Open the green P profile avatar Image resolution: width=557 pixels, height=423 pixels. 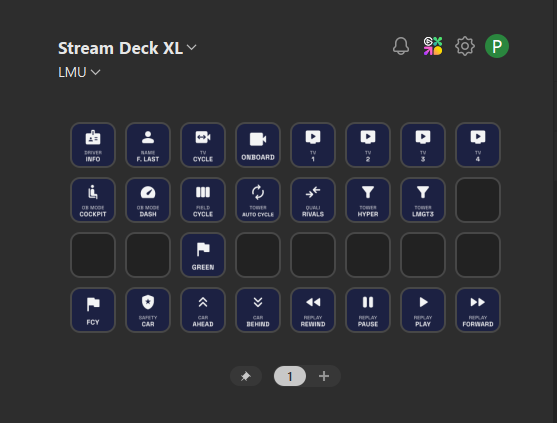[x=497, y=46]
